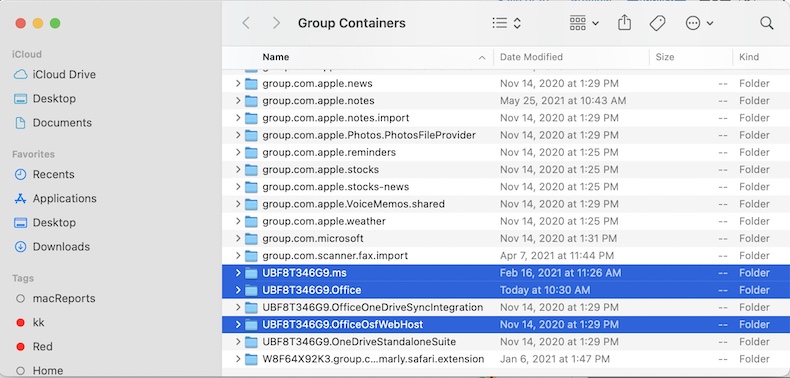790x378 pixels.
Task: Select iCloud Drive in sidebar
Action: click(x=54, y=75)
